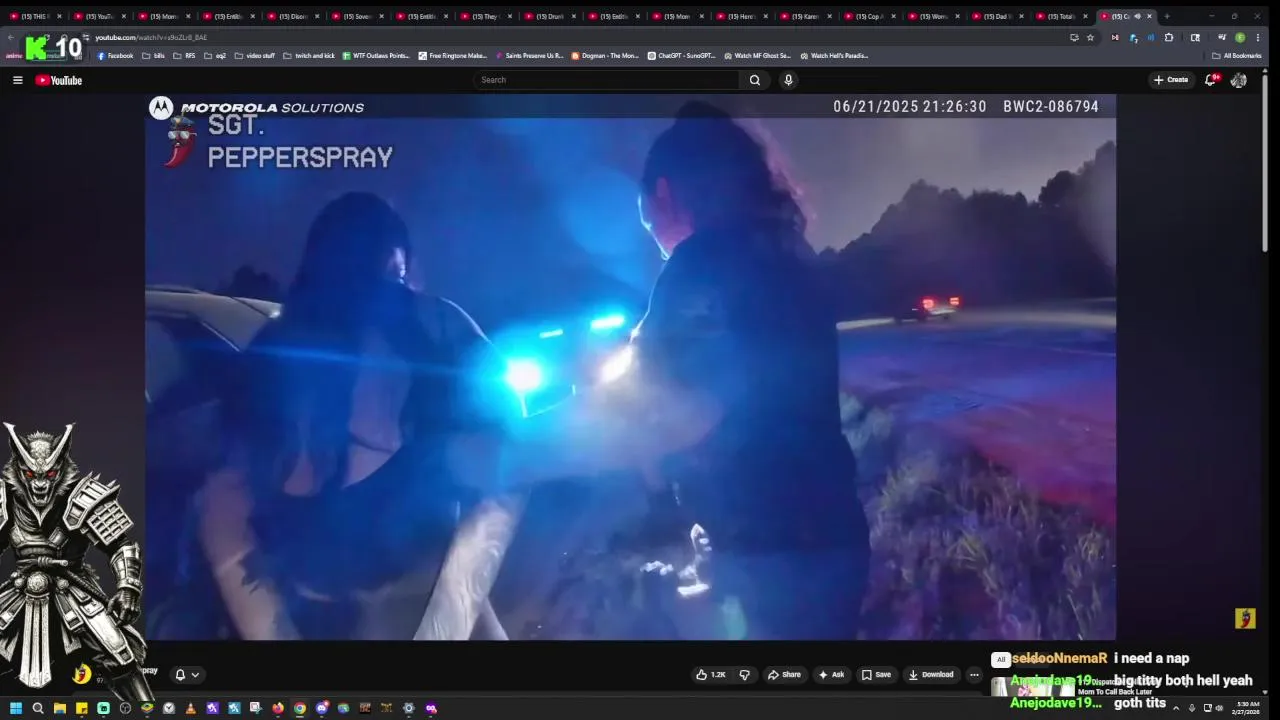
Task: Switch to the (15) Dad tab
Action: [998, 16]
